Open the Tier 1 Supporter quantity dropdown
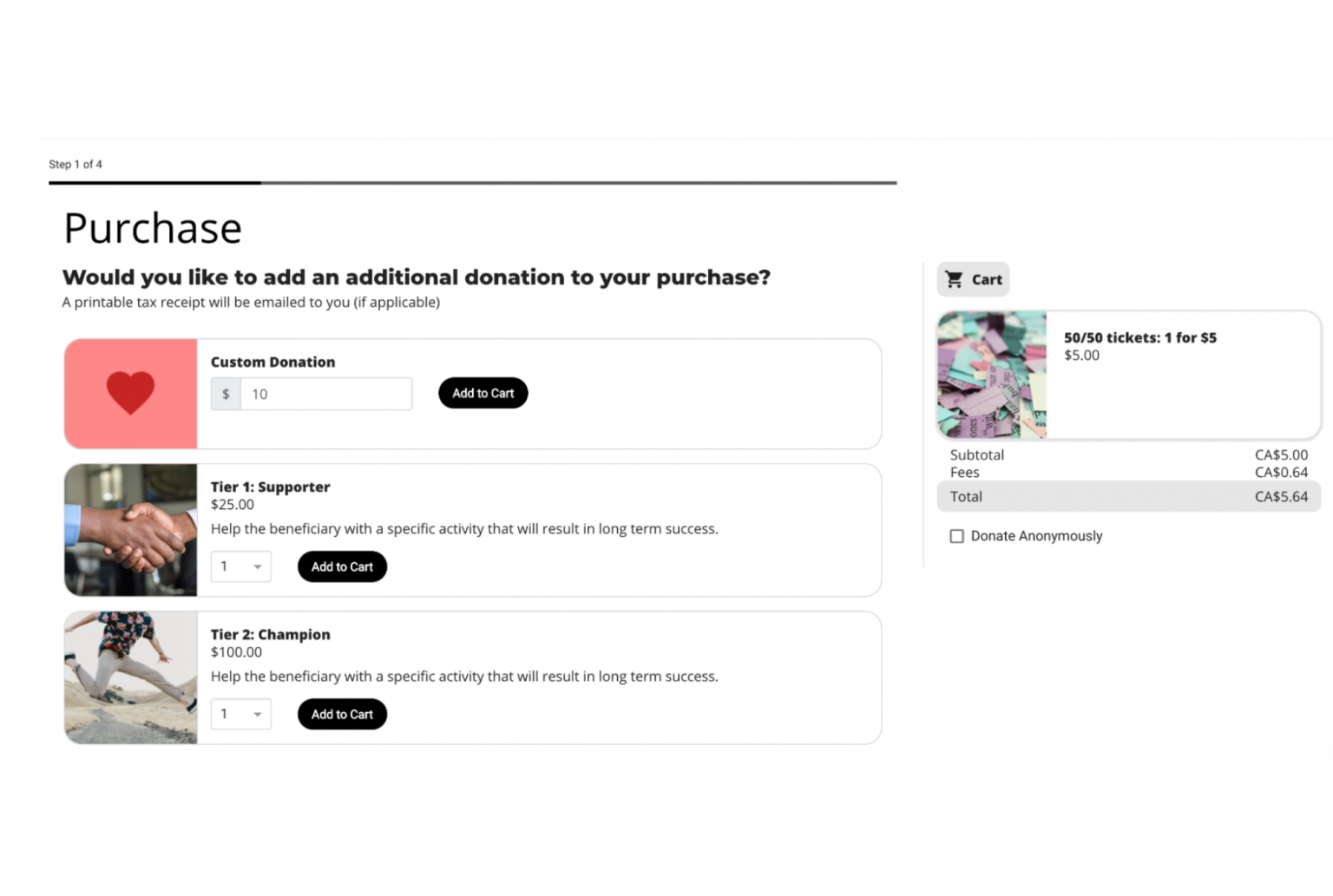The width and height of the screenshot is (1333, 896). pos(241,566)
